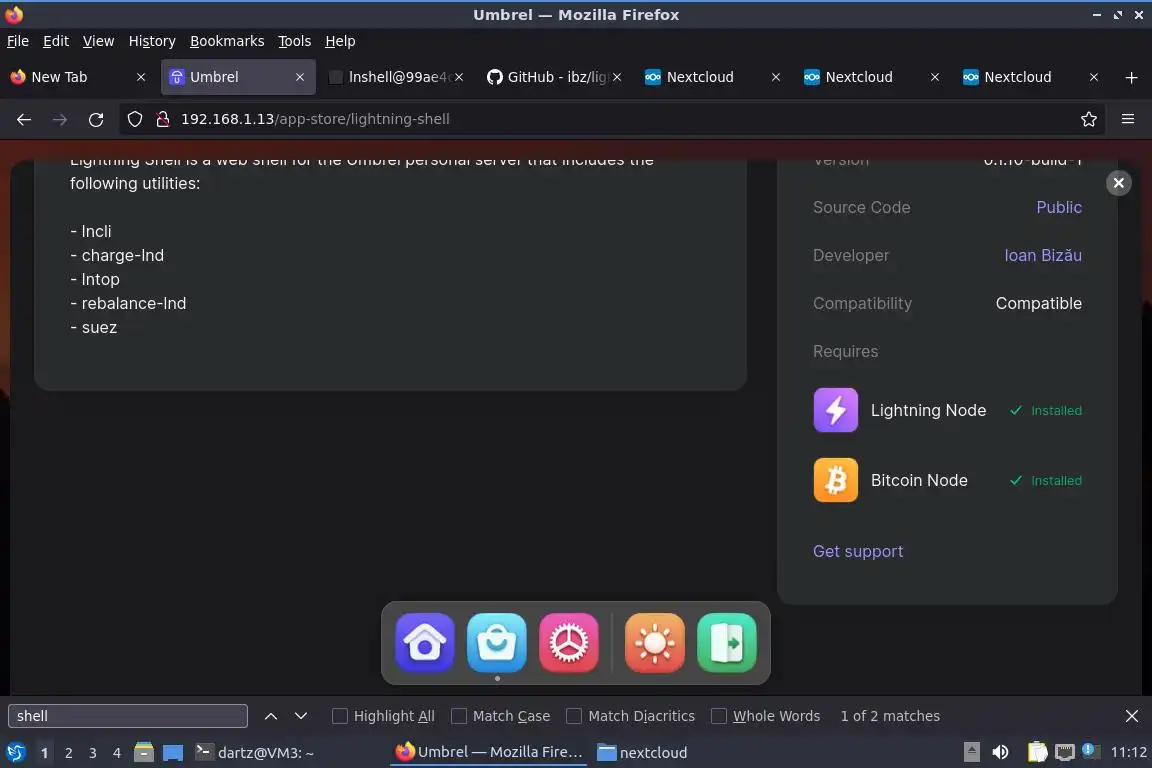Click the file manager taskbar launcher icon

pos(144,752)
